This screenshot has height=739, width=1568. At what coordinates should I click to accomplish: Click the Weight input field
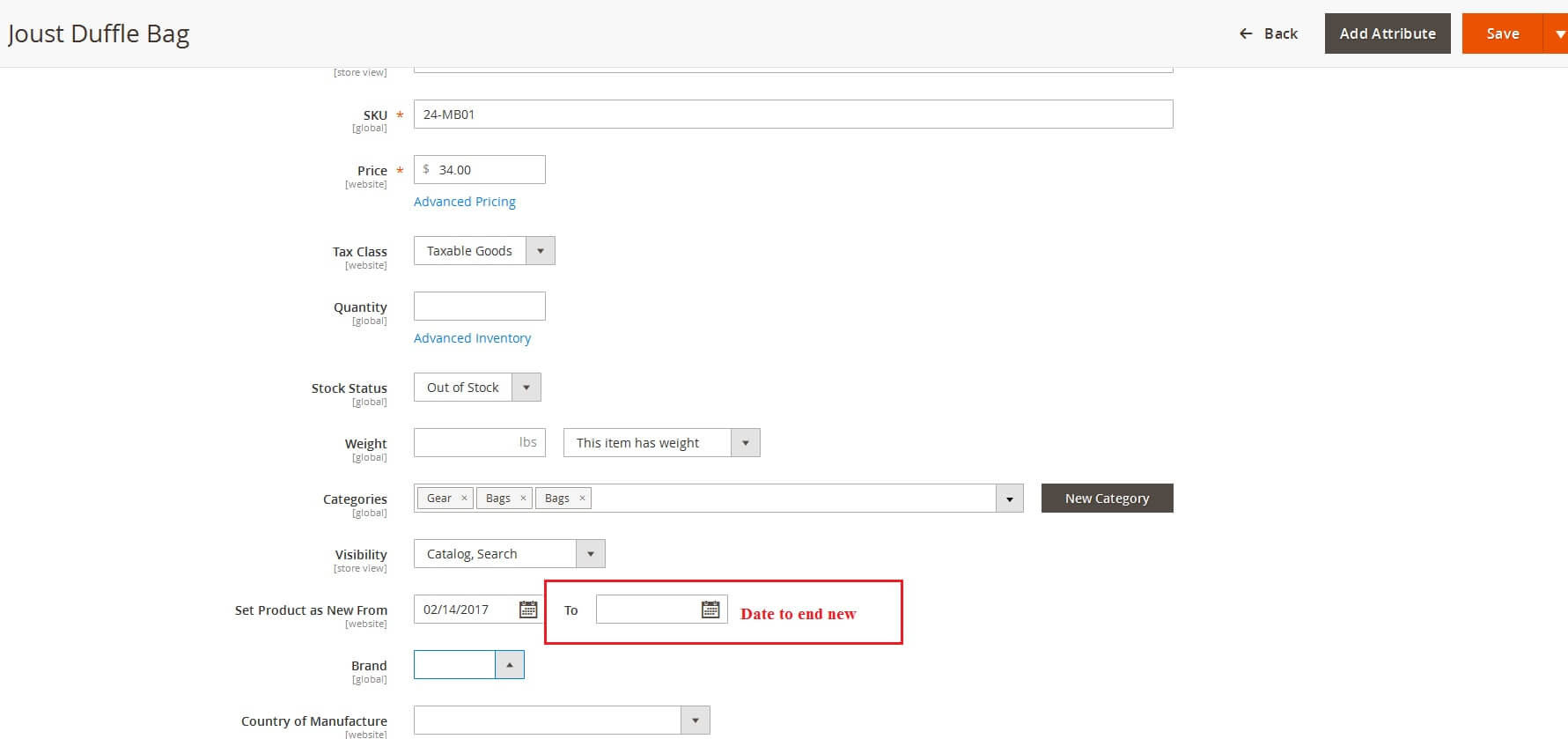click(480, 443)
